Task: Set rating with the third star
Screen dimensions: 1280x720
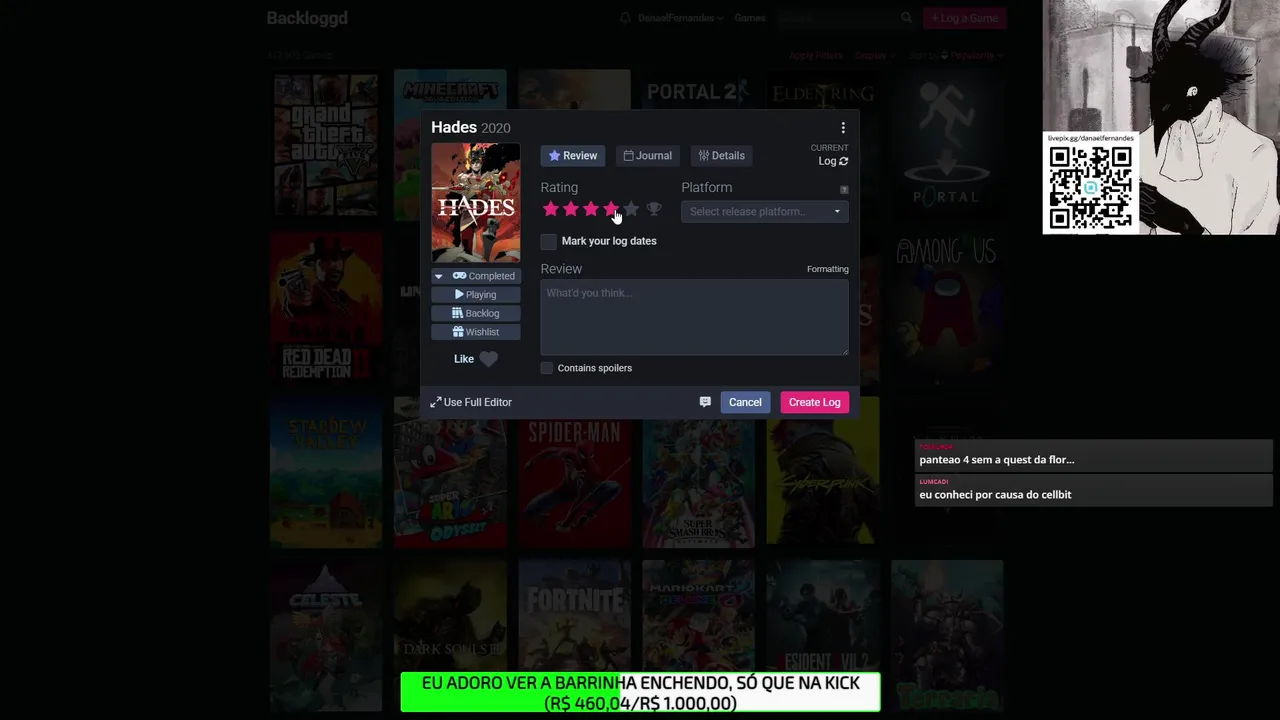Action: pyautogui.click(x=590, y=209)
